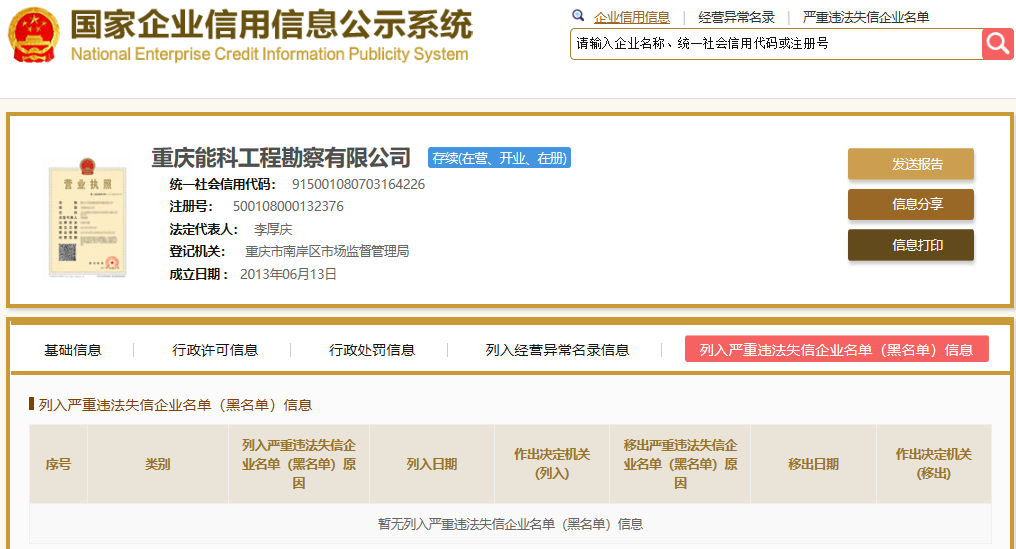The width and height of the screenshot is (1016, 549).
Task: Click the 暂无列入严重违法失信企业名单 empty-table message
Action: [x=510, y=524]
